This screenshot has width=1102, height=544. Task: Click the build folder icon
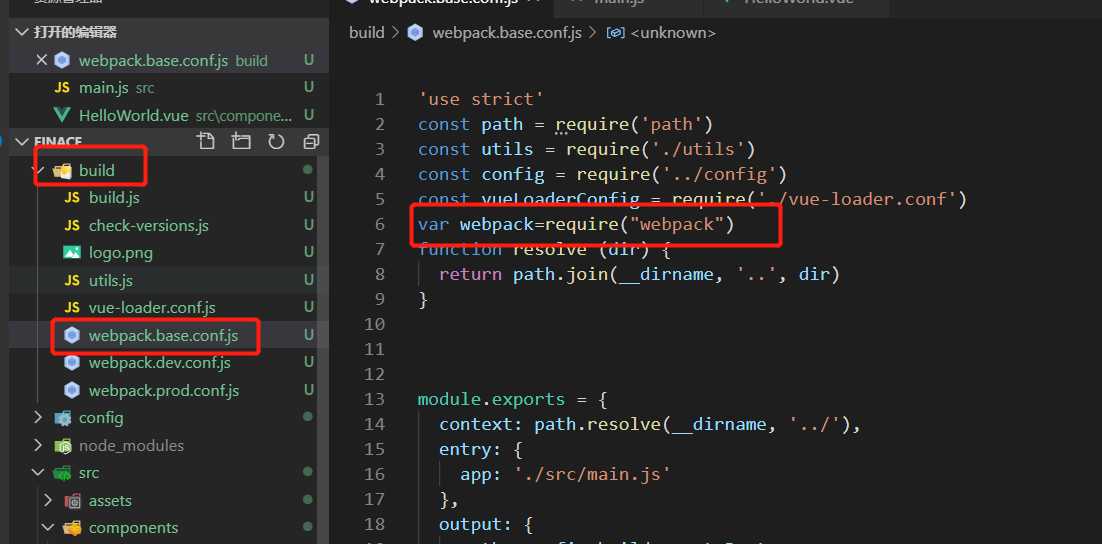(x=63, y=170)
